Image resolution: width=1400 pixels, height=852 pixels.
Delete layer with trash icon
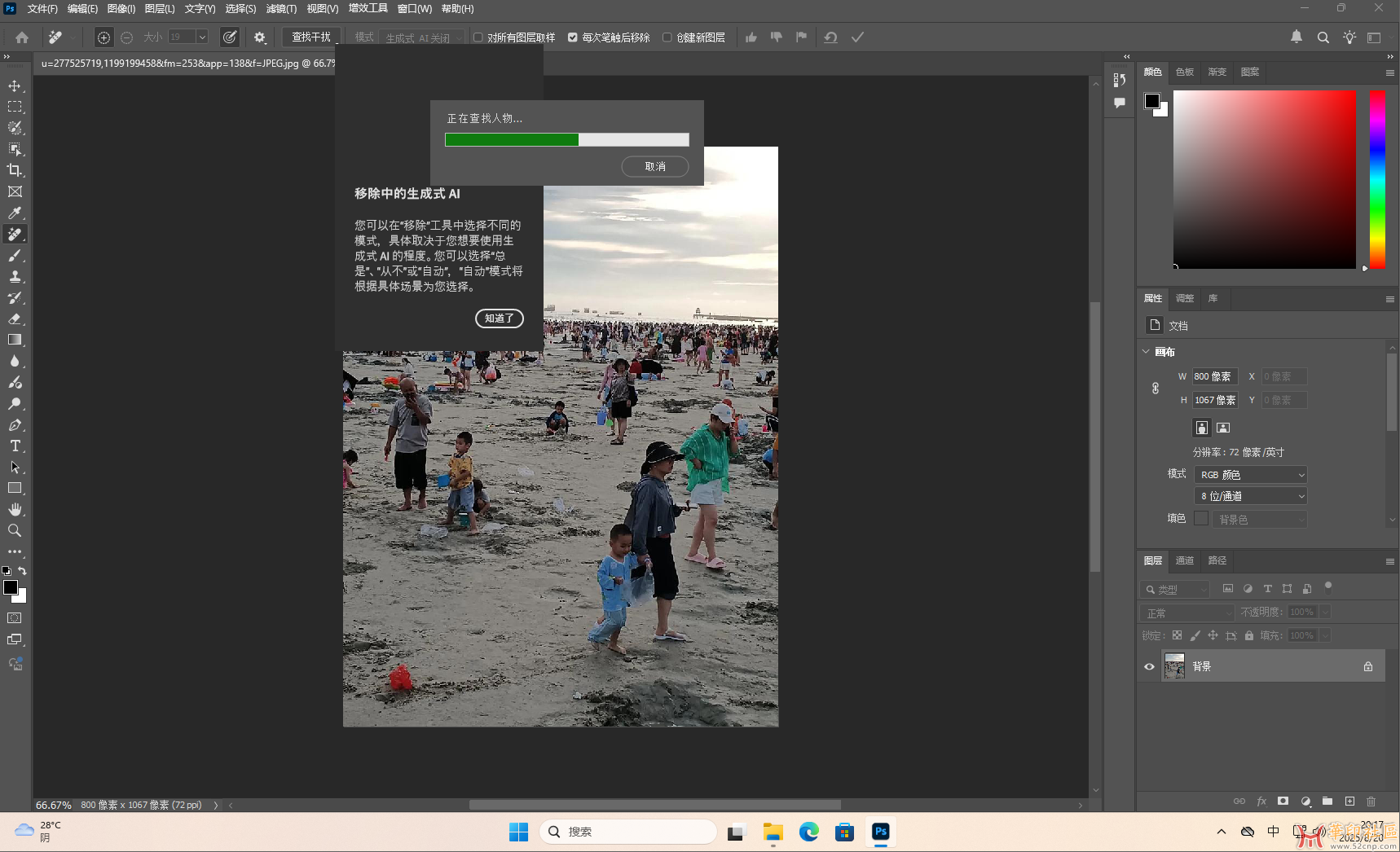[1371, 801]
